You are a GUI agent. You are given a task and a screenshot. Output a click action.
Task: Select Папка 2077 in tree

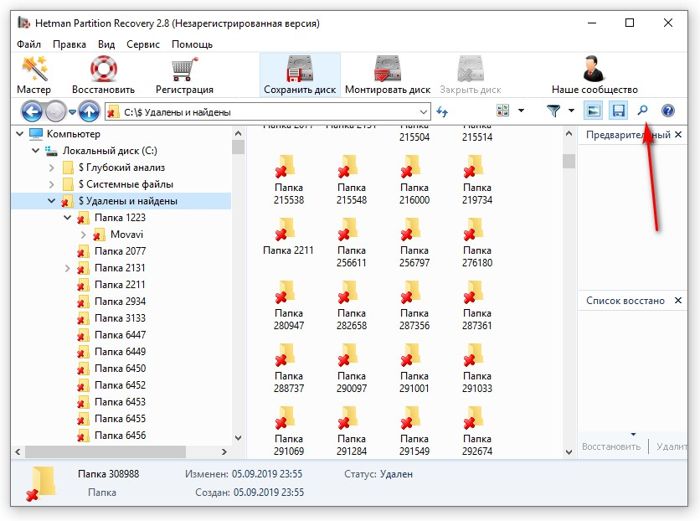(120, 251)
